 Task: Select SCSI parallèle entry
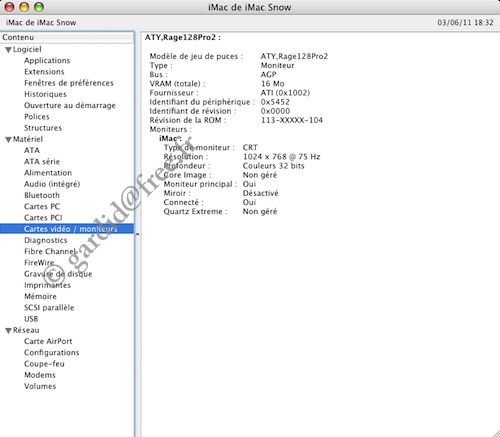pyautogui.click(x=49, y=308)
